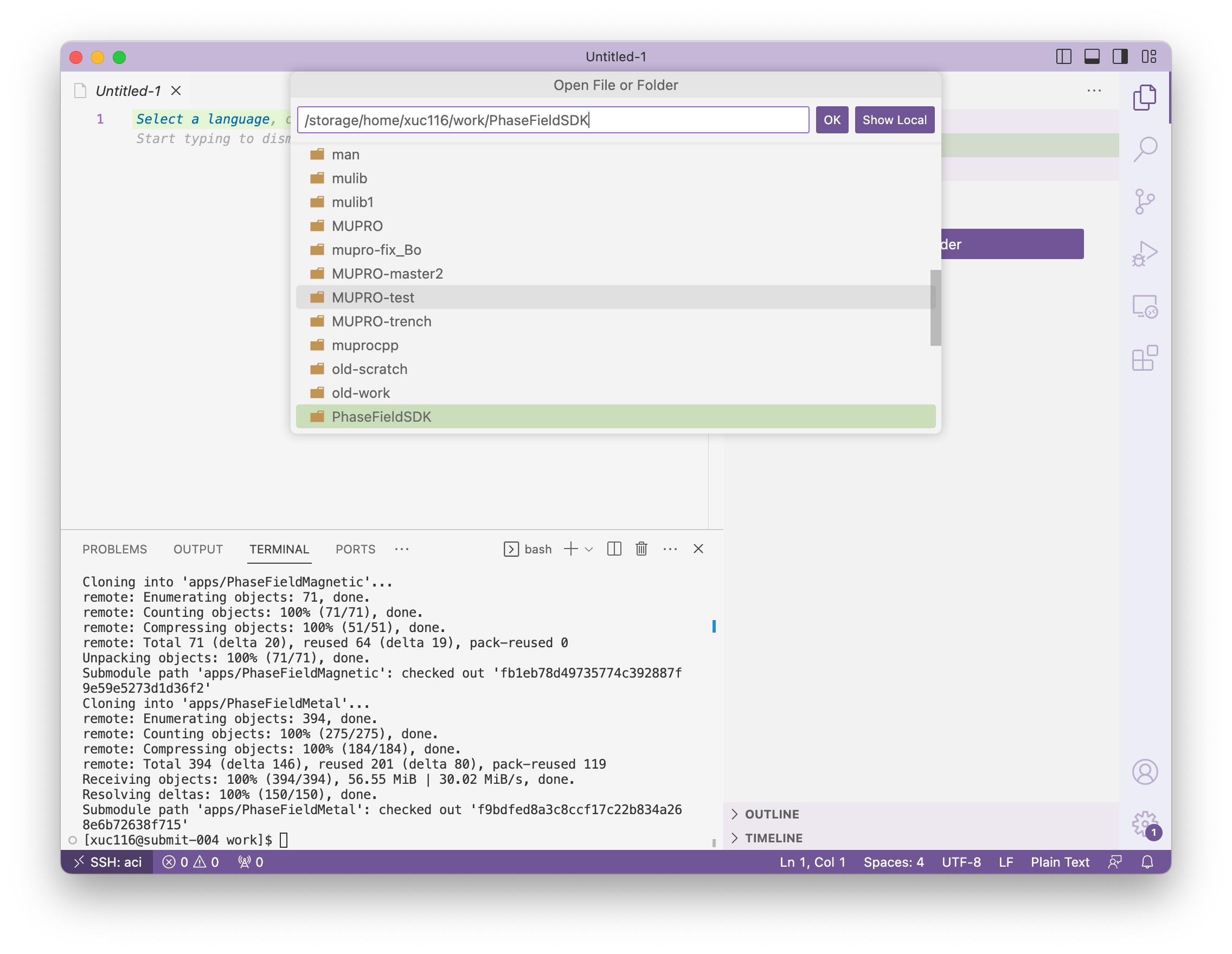This screenshot has height=954, width=1232.
Task: Open the Search view in activity bar
Action: pos(1144,150)
